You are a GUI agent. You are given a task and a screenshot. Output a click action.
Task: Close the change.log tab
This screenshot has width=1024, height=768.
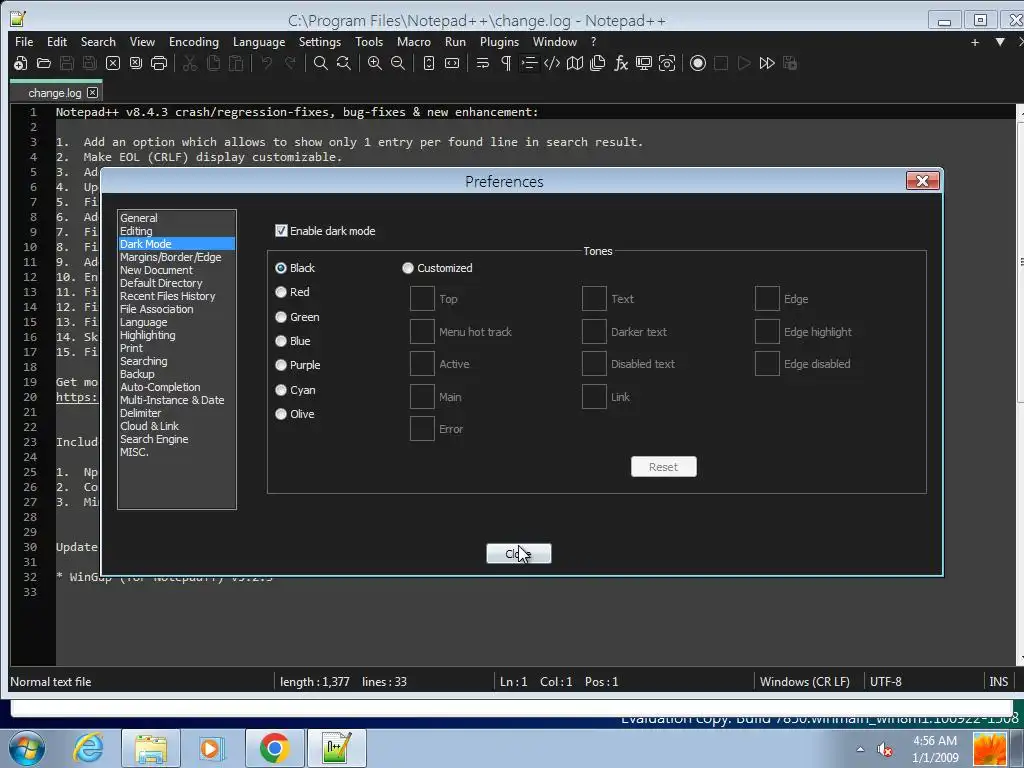(x=93, y=93)
